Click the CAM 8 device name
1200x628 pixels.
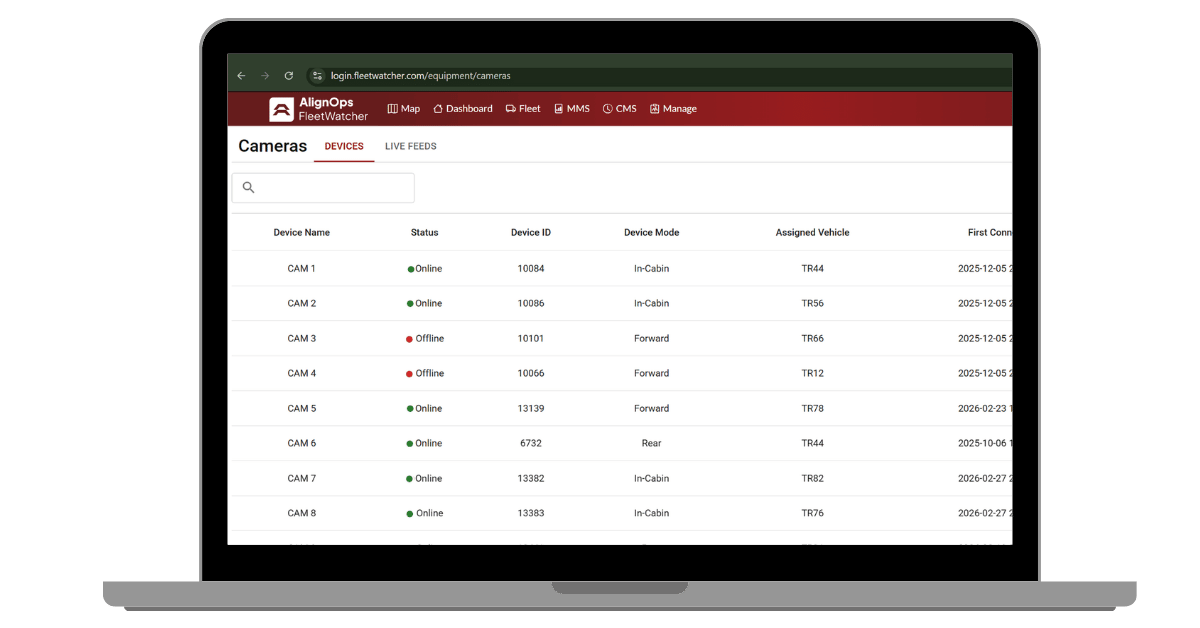(x=302, y=514)
